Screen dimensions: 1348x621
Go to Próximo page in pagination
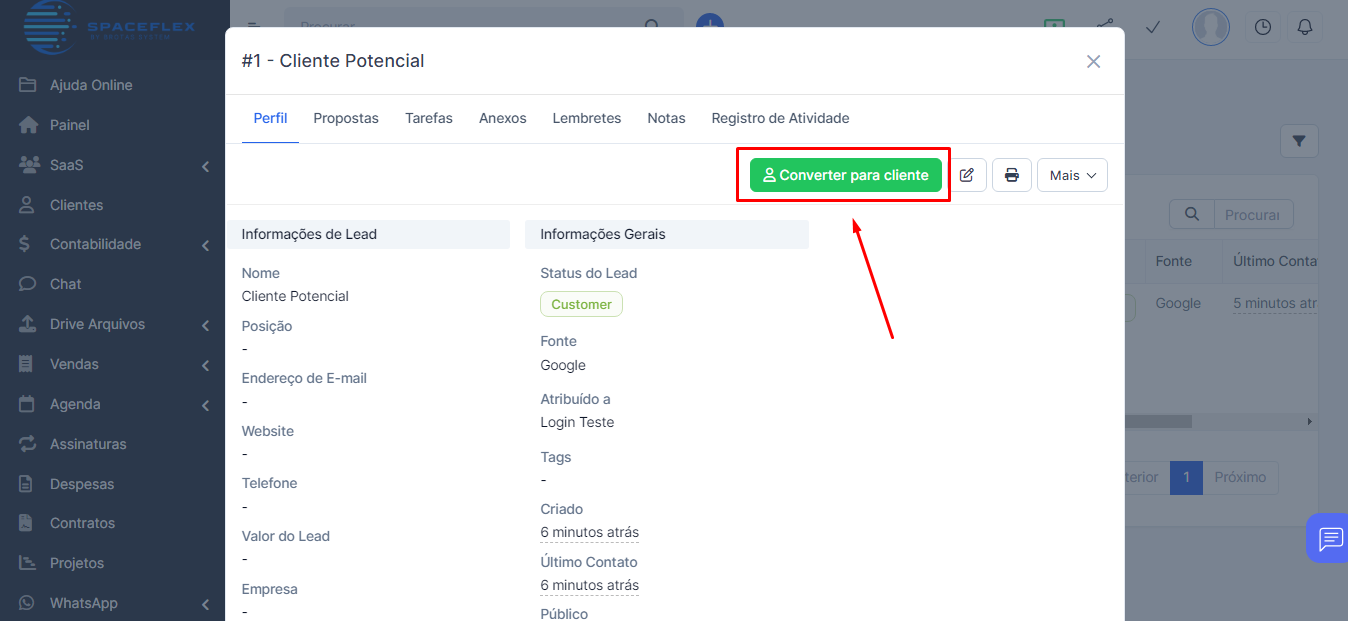[x=1240, y=477]
